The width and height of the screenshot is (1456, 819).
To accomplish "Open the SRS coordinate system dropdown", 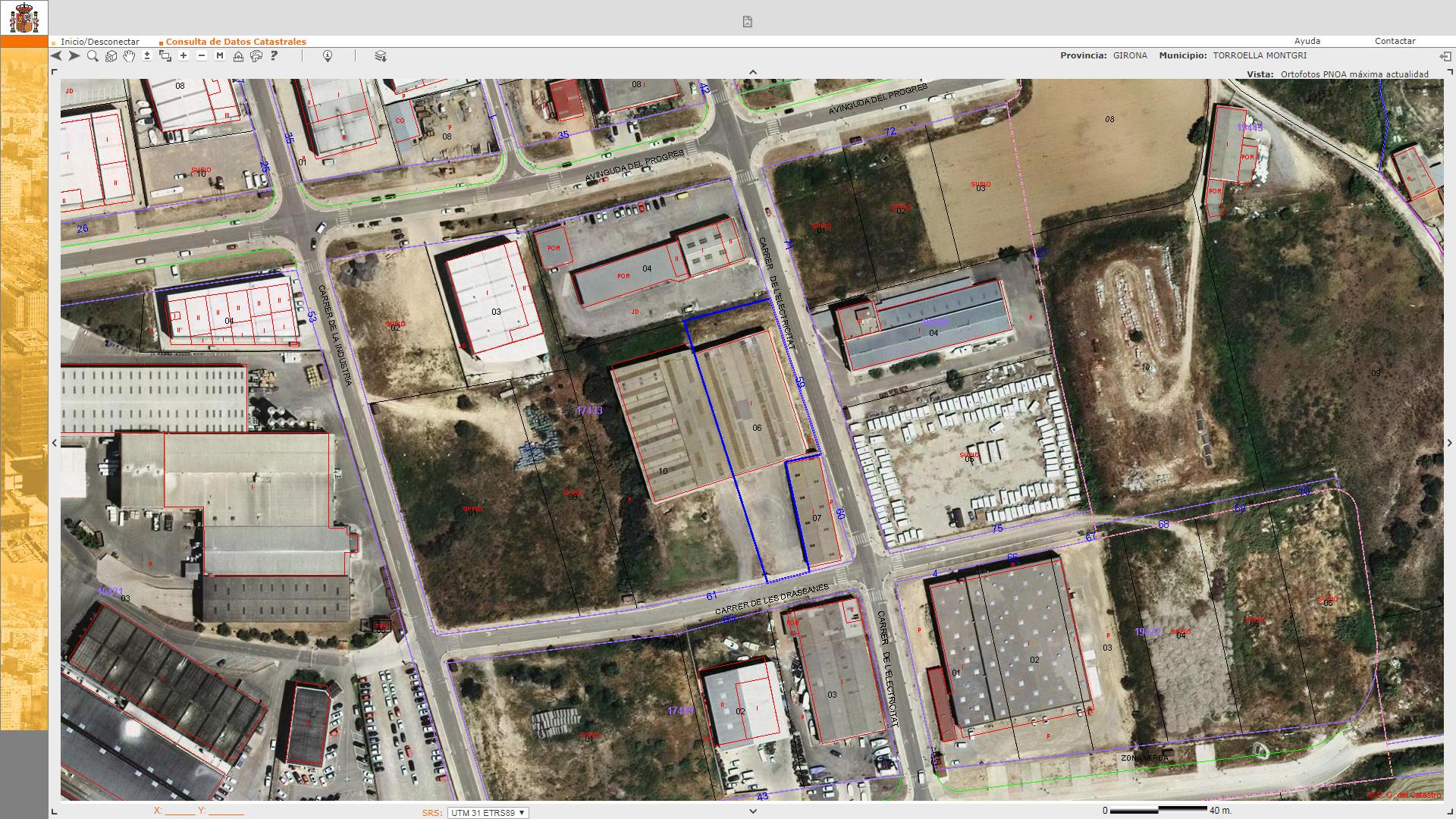I will [488, 812].
